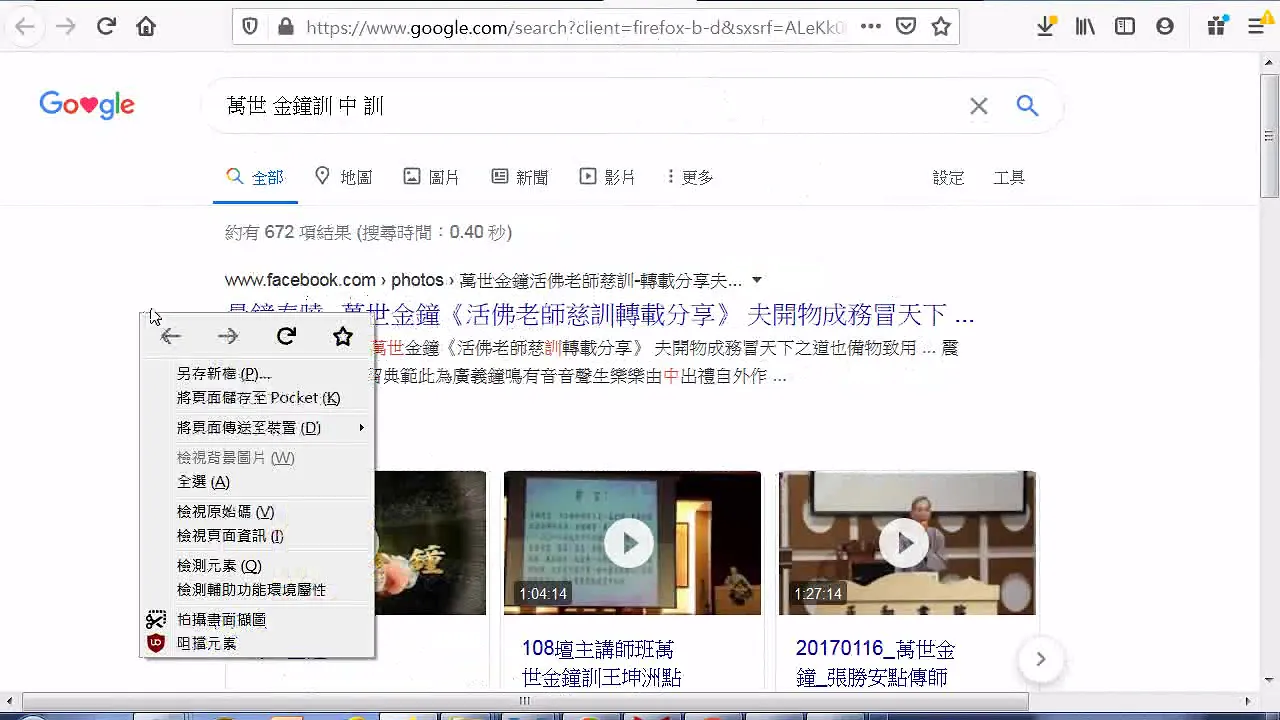This screenshot has width=1280, height=720.
Task: Click the blue magnifier search button
Action: tap(1027, 105)
